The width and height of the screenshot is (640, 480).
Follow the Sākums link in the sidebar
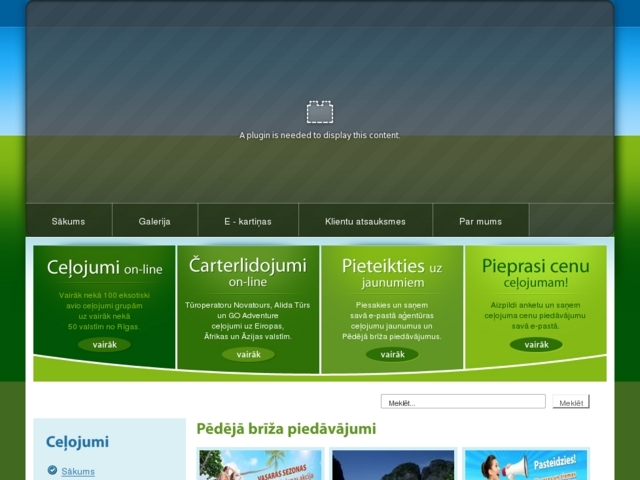(x=78, y=471)
